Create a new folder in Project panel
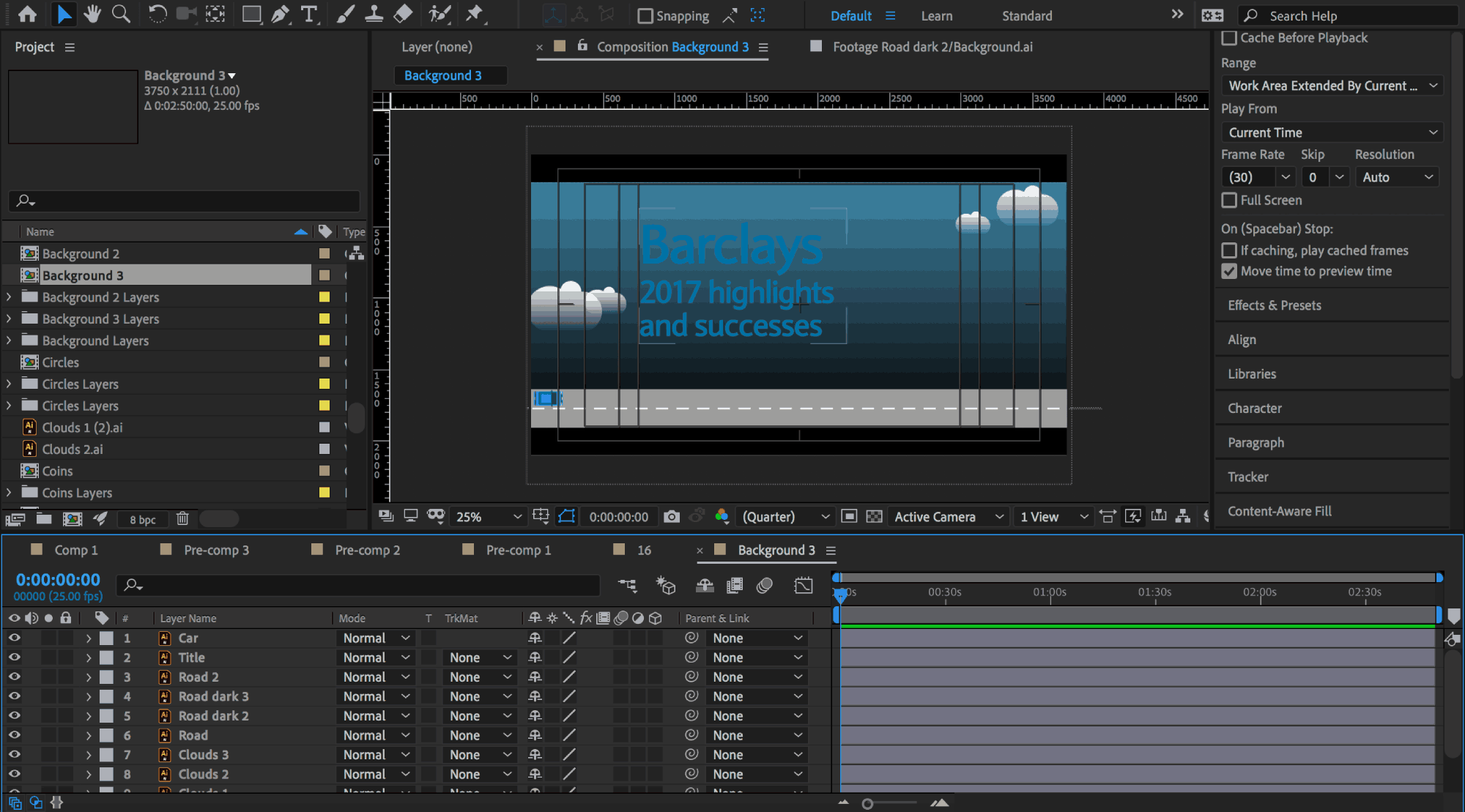Image resolution: width=1465 pixels, height=812 pixels. [44, 519]
